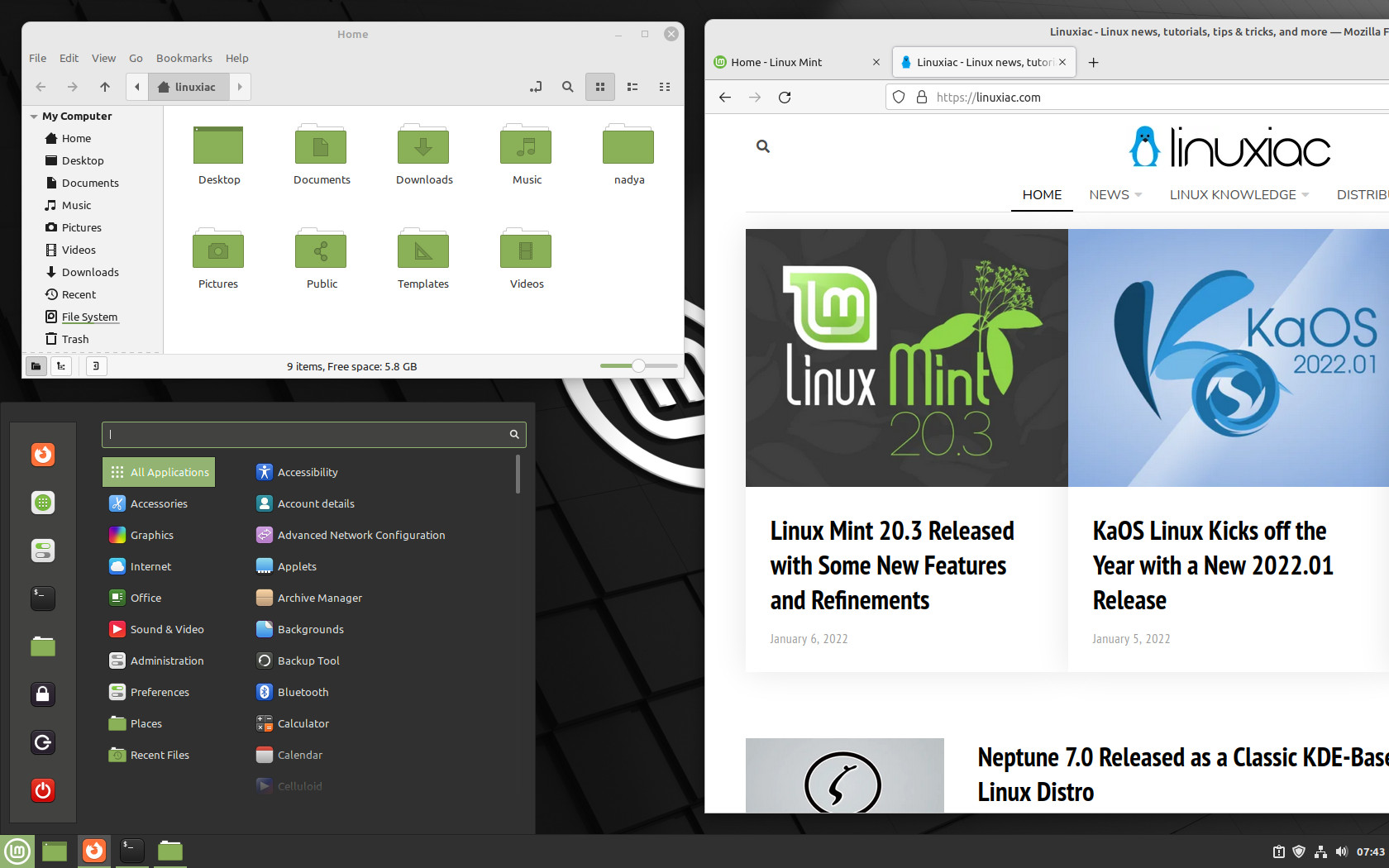The height and width of the screenshot is (868, 1389).
Task: Launch Terminal from the menu favorites sidebar
Action: click(43, 599)
